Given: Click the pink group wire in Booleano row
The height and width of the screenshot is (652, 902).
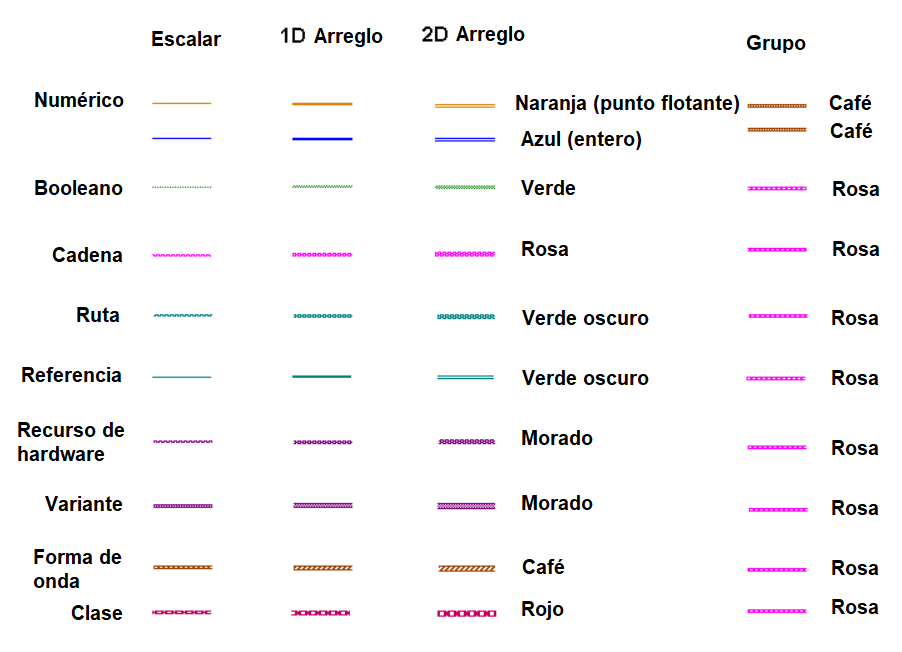Looking at the screenshot, I should click(777, 188).
